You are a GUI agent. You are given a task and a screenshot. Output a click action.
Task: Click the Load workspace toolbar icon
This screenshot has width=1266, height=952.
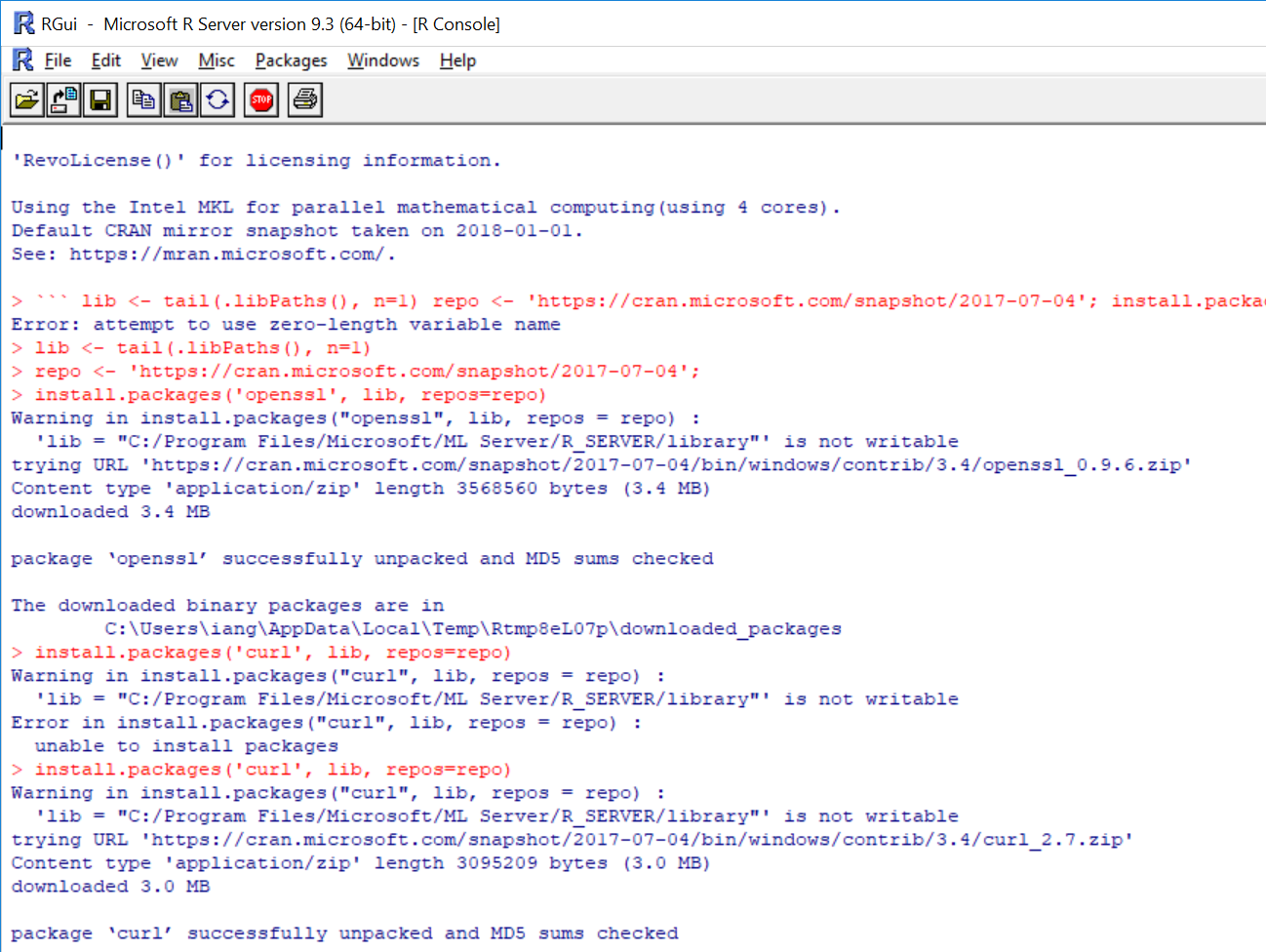pyautogui.click(x=64, y=99)
